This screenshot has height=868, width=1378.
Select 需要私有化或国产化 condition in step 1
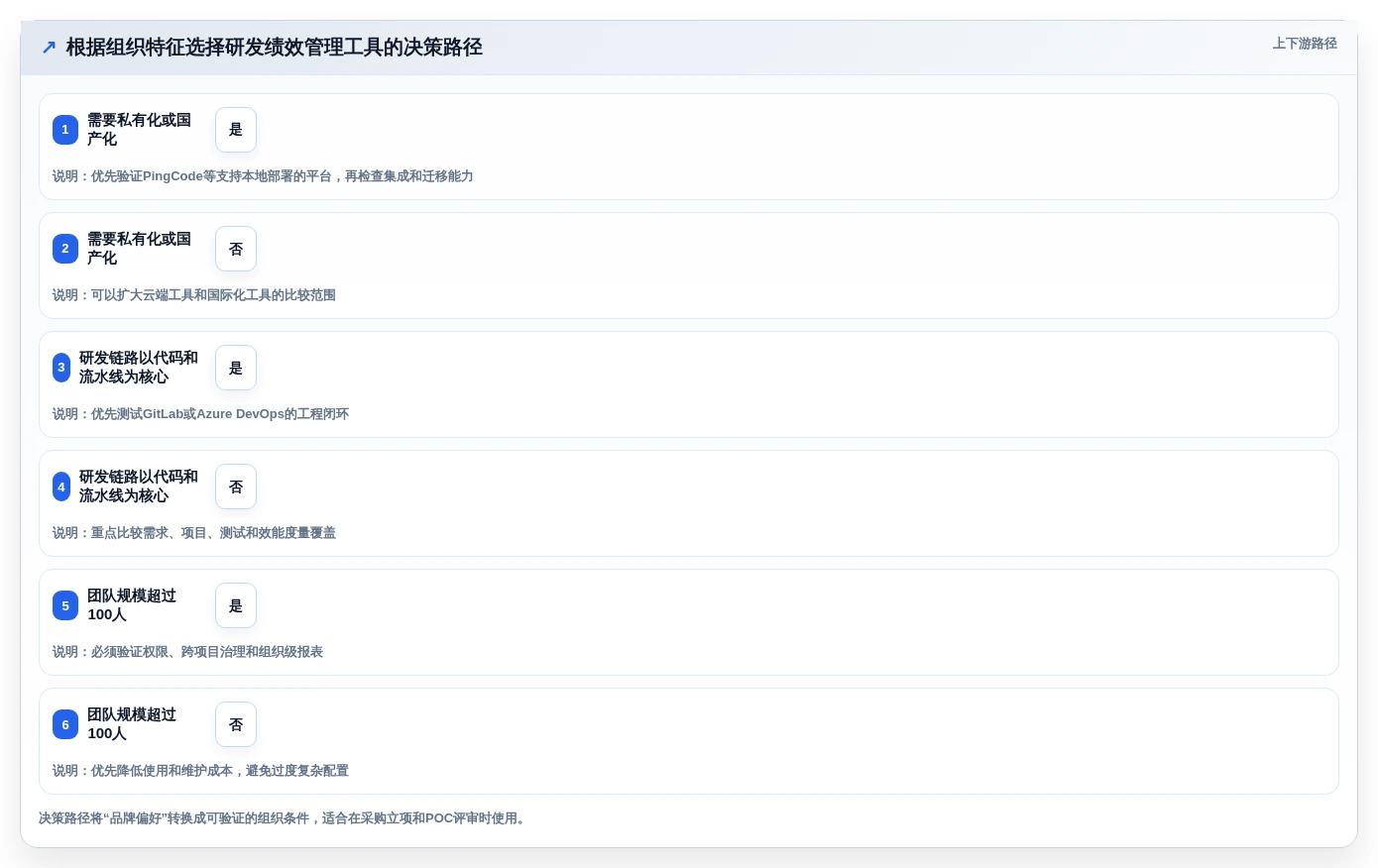click(139, 130)
